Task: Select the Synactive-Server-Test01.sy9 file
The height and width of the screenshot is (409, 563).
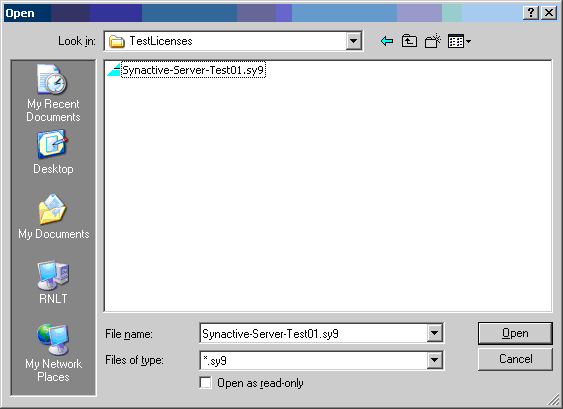Action: tap(193, 70)
